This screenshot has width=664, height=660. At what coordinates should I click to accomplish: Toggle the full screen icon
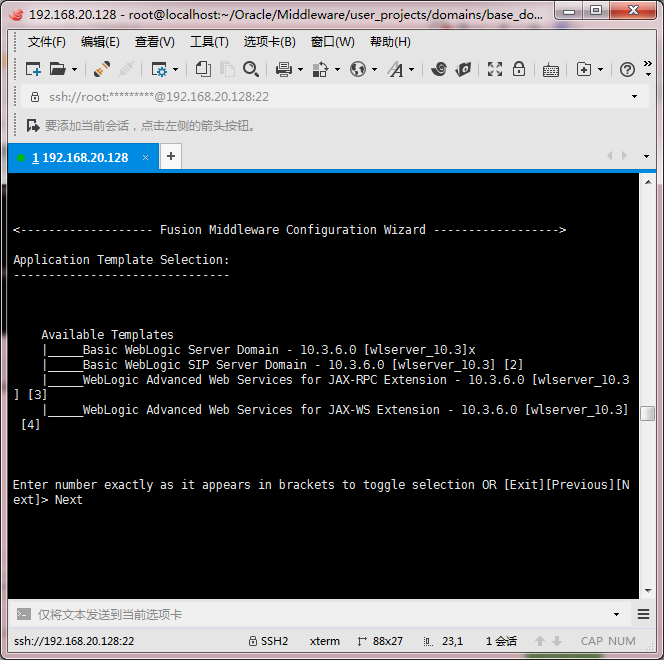click(495, 69)
